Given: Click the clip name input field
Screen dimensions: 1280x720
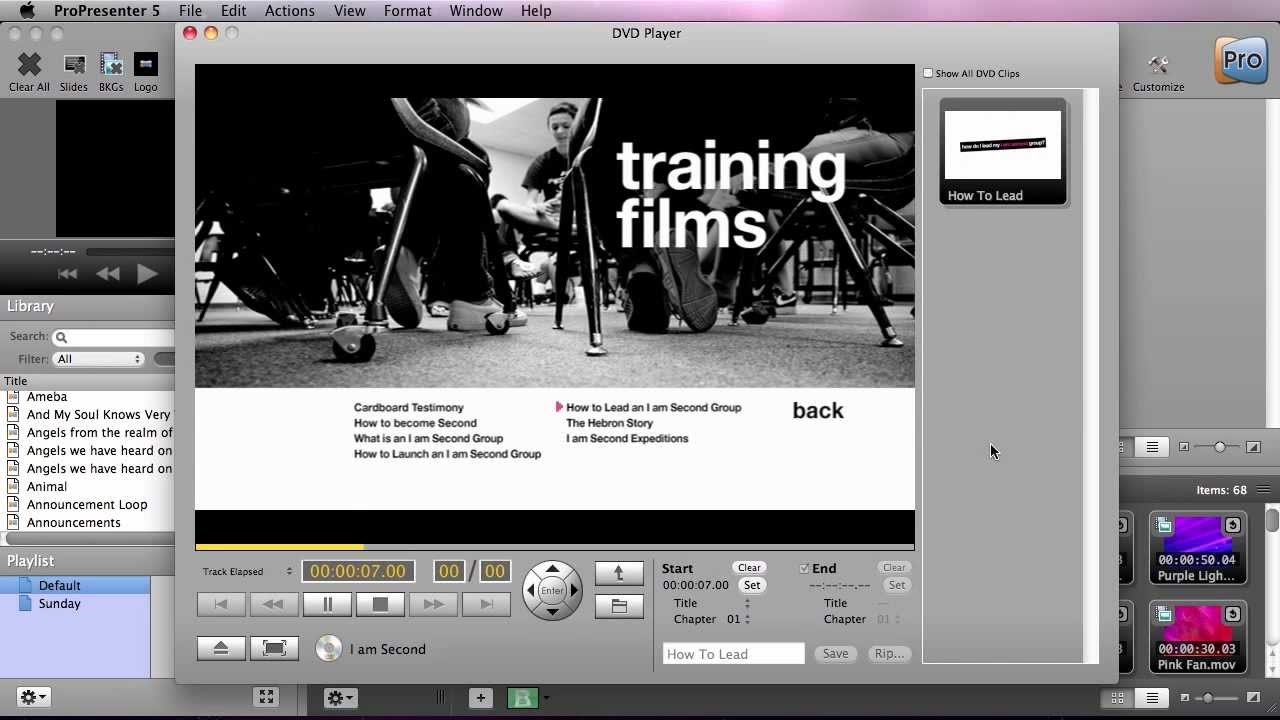Looking at the screenshot, I should tap(733, 654).
